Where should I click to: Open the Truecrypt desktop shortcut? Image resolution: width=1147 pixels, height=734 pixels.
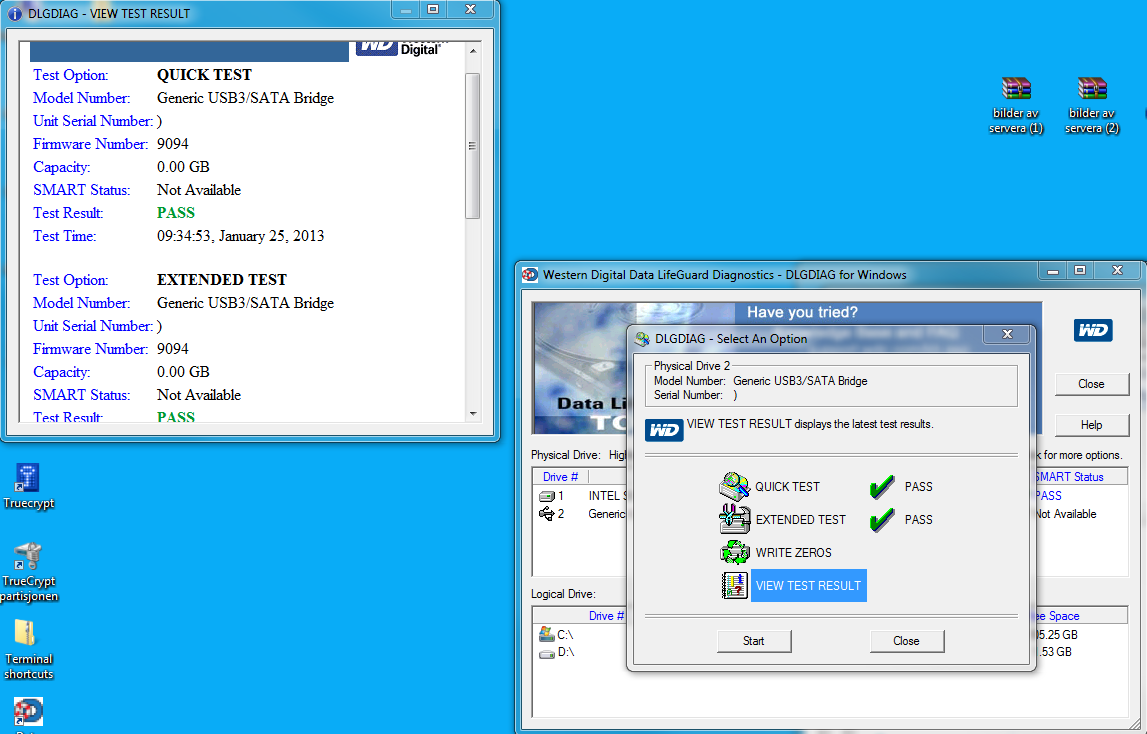(28, 487)
